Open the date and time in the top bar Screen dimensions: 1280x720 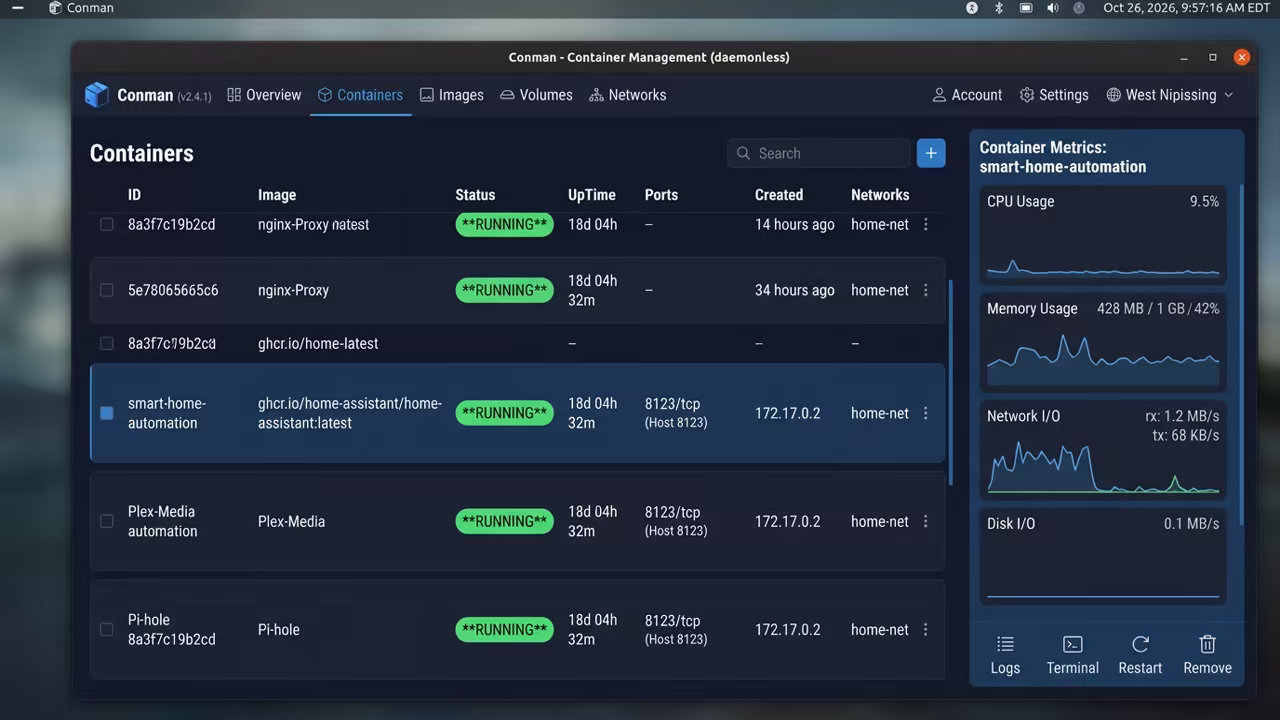[x=1187, y=8]
